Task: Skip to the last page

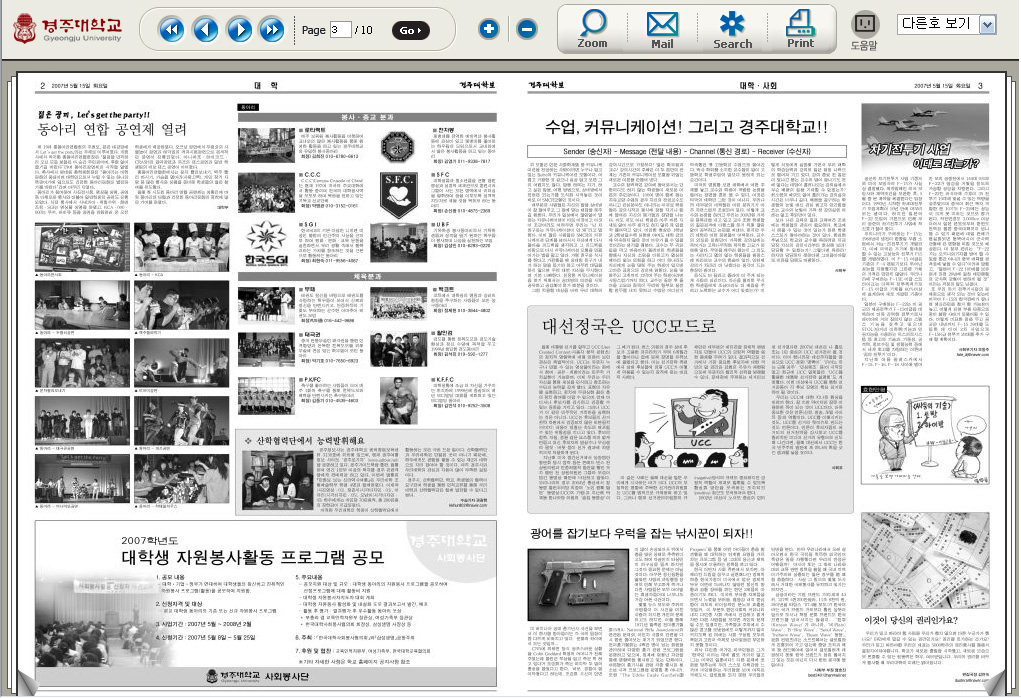Action: [272, 29]
